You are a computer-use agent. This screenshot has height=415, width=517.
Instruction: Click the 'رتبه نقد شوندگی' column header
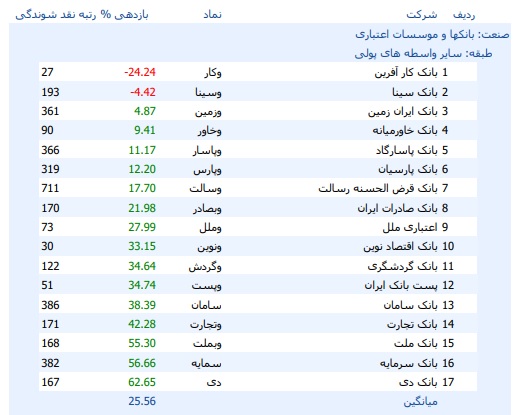point(56,15)
